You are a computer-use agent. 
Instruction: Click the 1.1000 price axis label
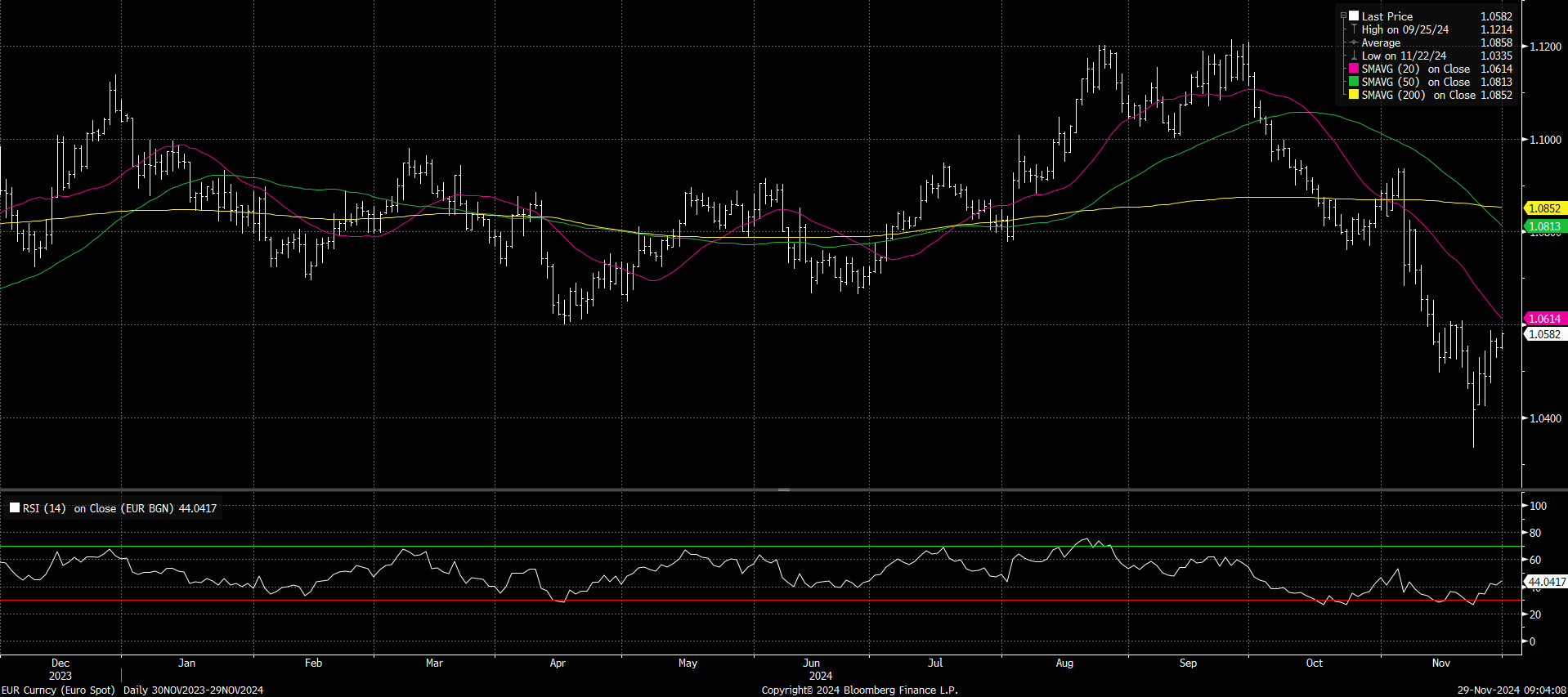click(x=1545, y=140)
